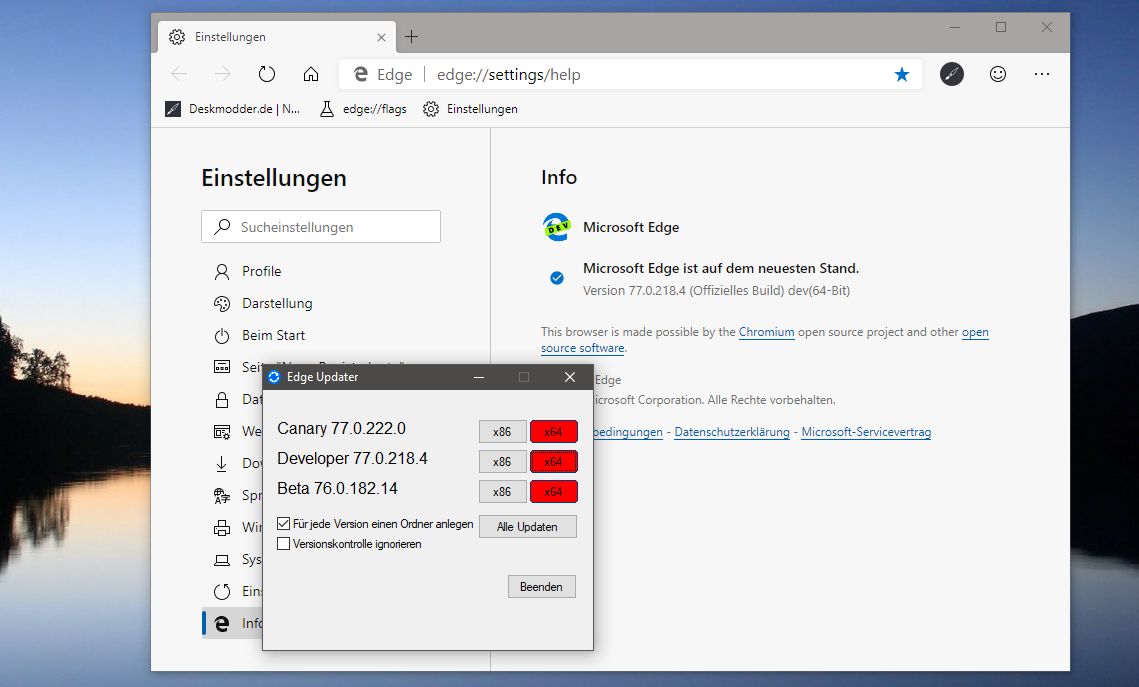Select the Einstellungen browser tab
Screen dimensions: 1139x687
click(x=277, y=36)
